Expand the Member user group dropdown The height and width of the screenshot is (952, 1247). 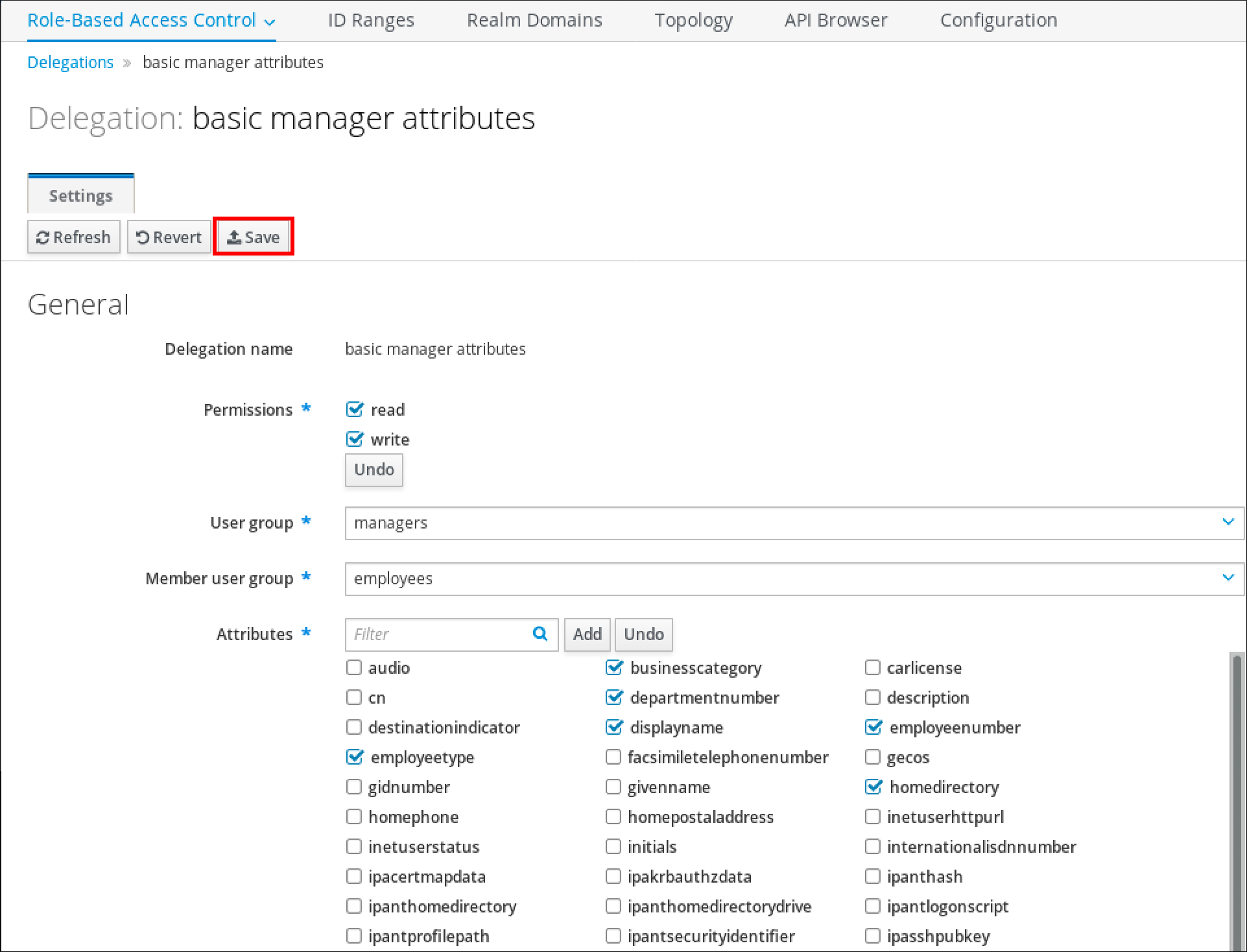[1228, 578]
